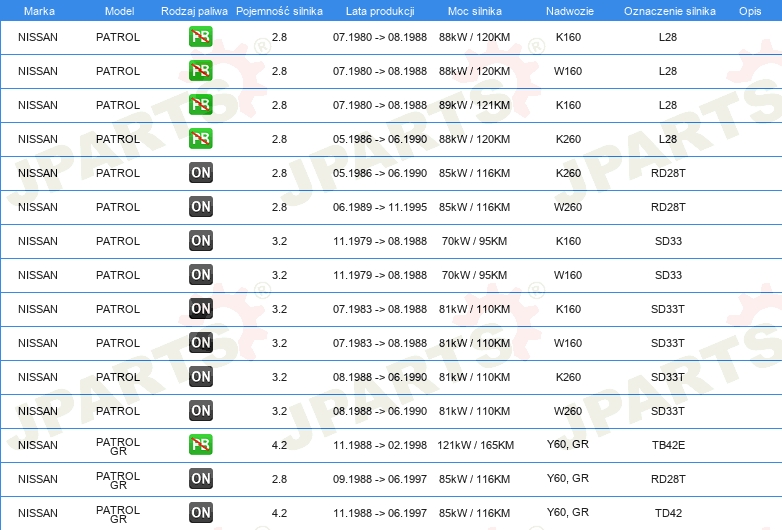Screen dimensions: 782x530
Task: Select the 09.1988 -> 06.1997 production years cell
Action: click(x=380, y=479)
